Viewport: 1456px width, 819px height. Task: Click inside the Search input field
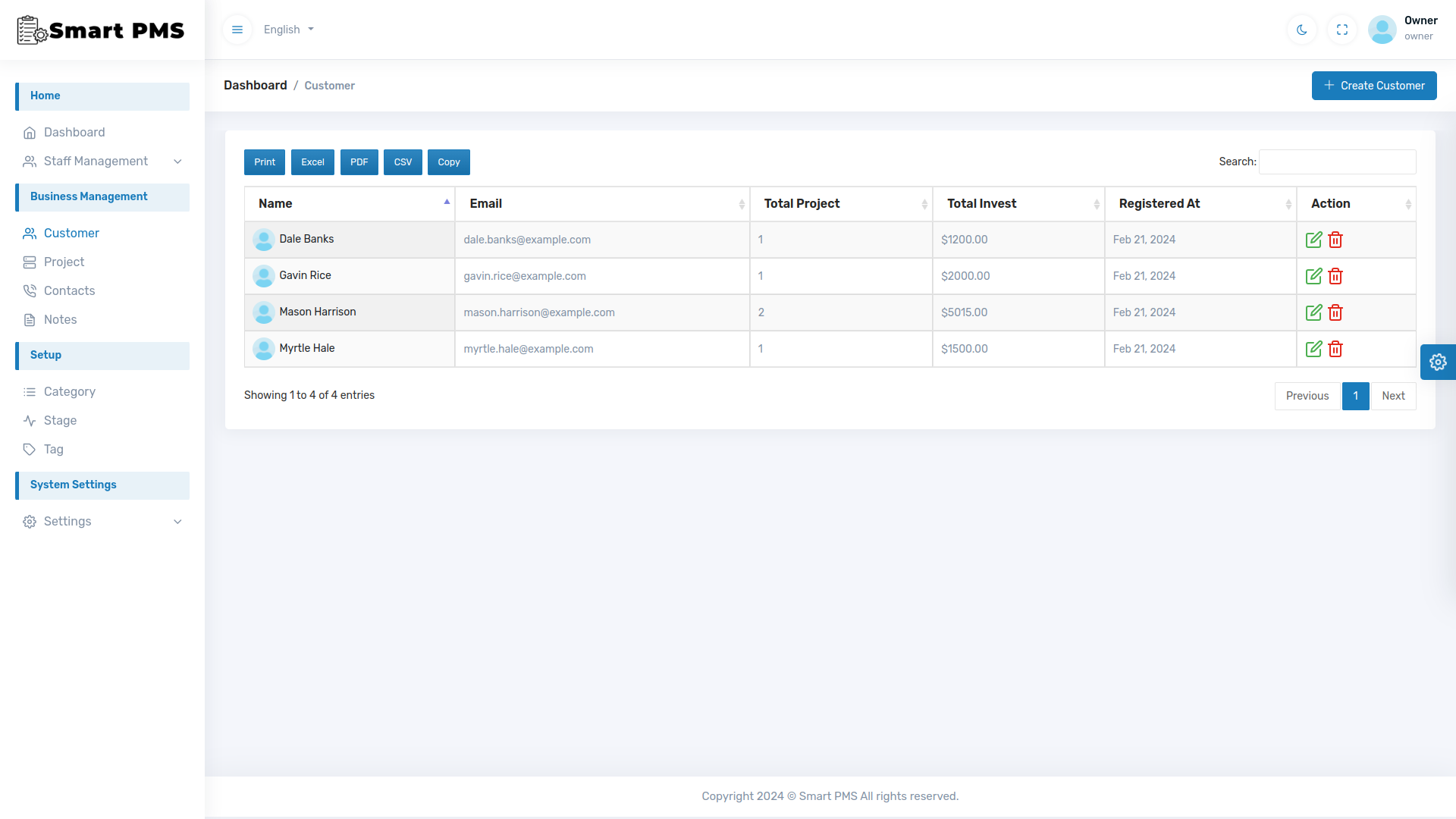point(1337,162)
